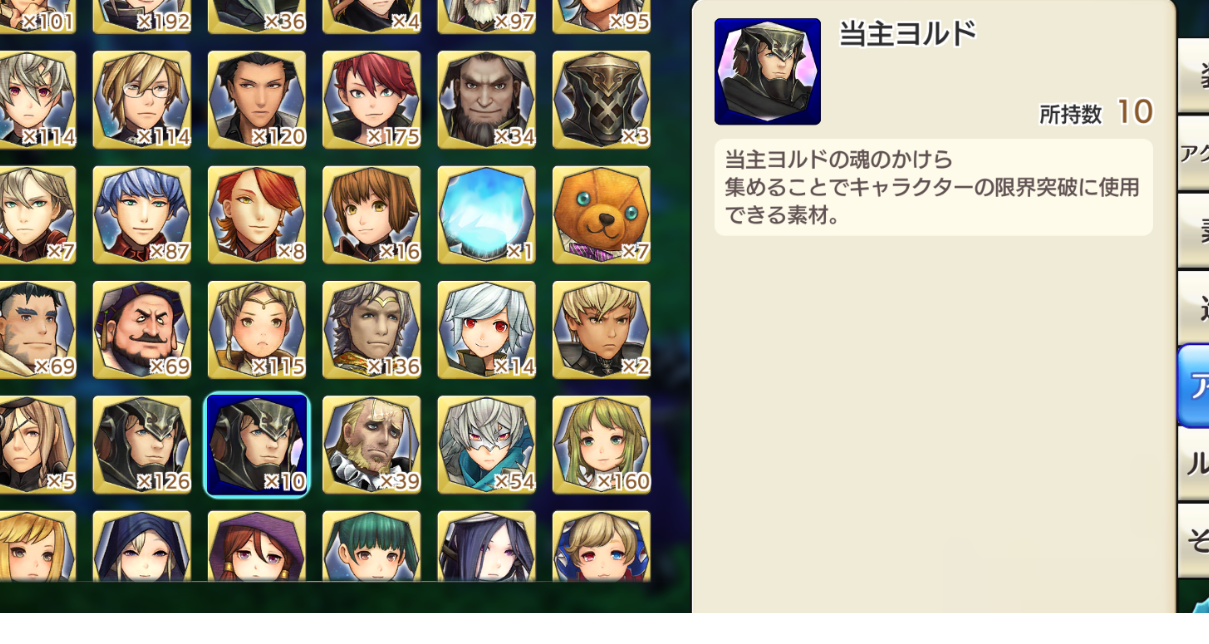This screenshot has width=1209, height=644.
Task: Select the helmeted soul shard with ×126
Action: pos(141,445)
